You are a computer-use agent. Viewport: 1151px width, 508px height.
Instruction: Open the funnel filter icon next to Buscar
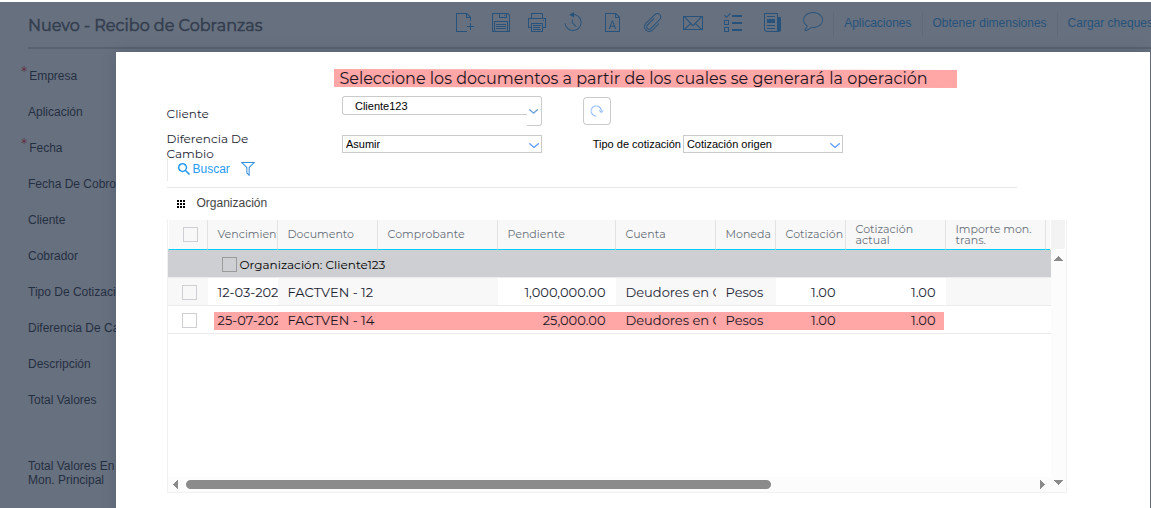click(x=248, y=169)
